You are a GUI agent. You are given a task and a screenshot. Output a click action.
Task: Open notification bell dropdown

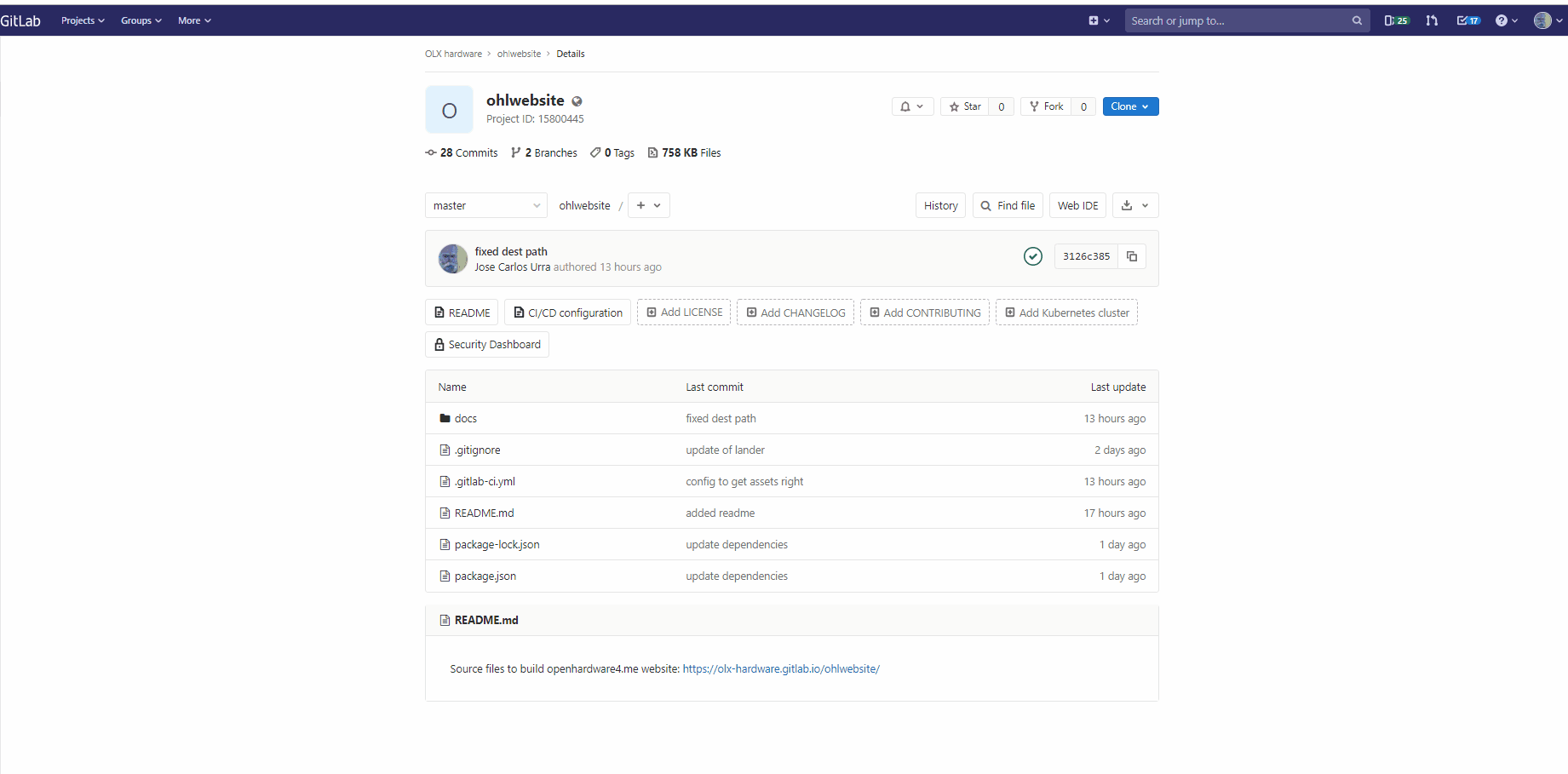pyautogui.click(x=912, y=106)
